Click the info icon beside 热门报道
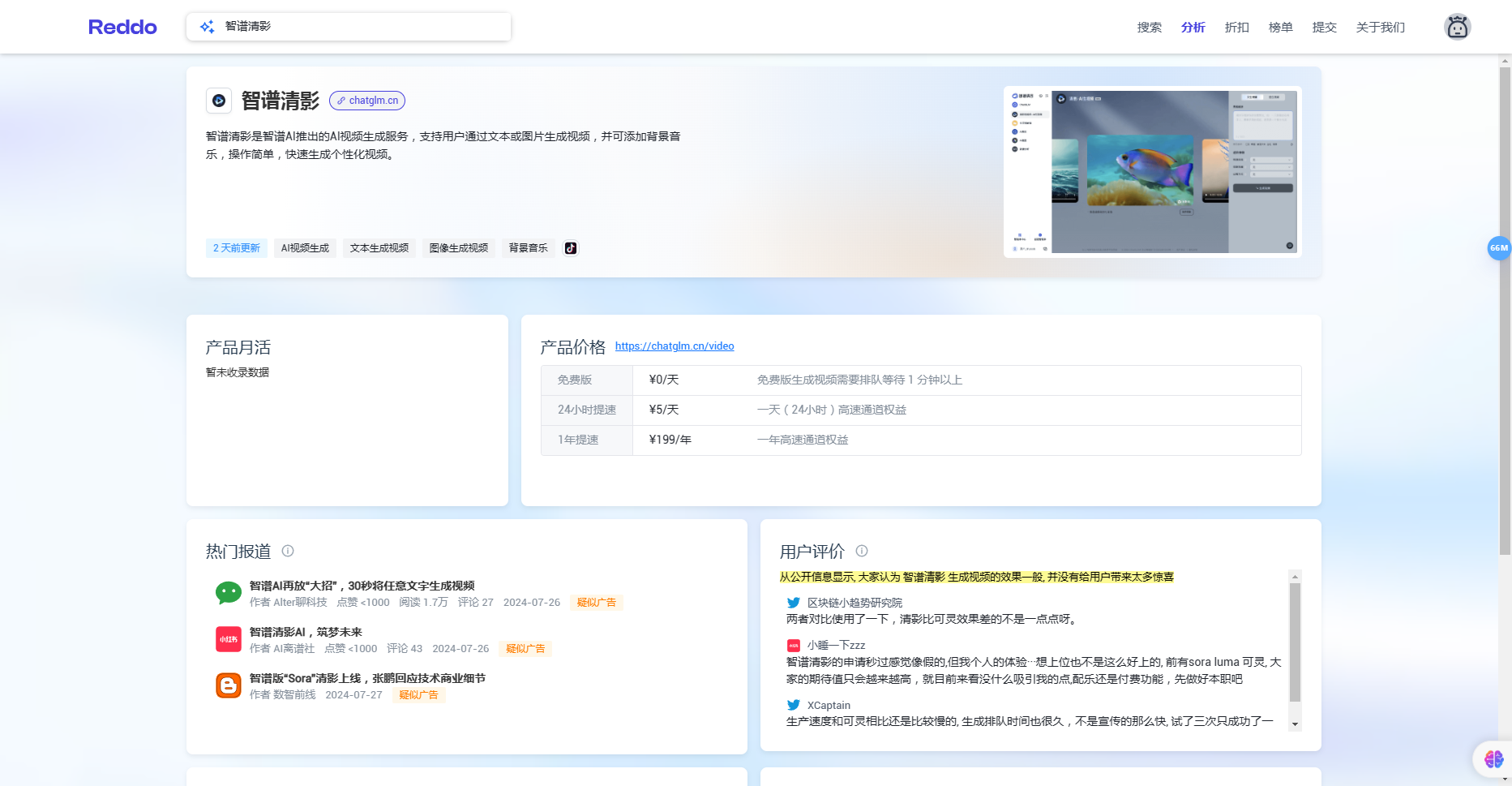 pos(288,551)
